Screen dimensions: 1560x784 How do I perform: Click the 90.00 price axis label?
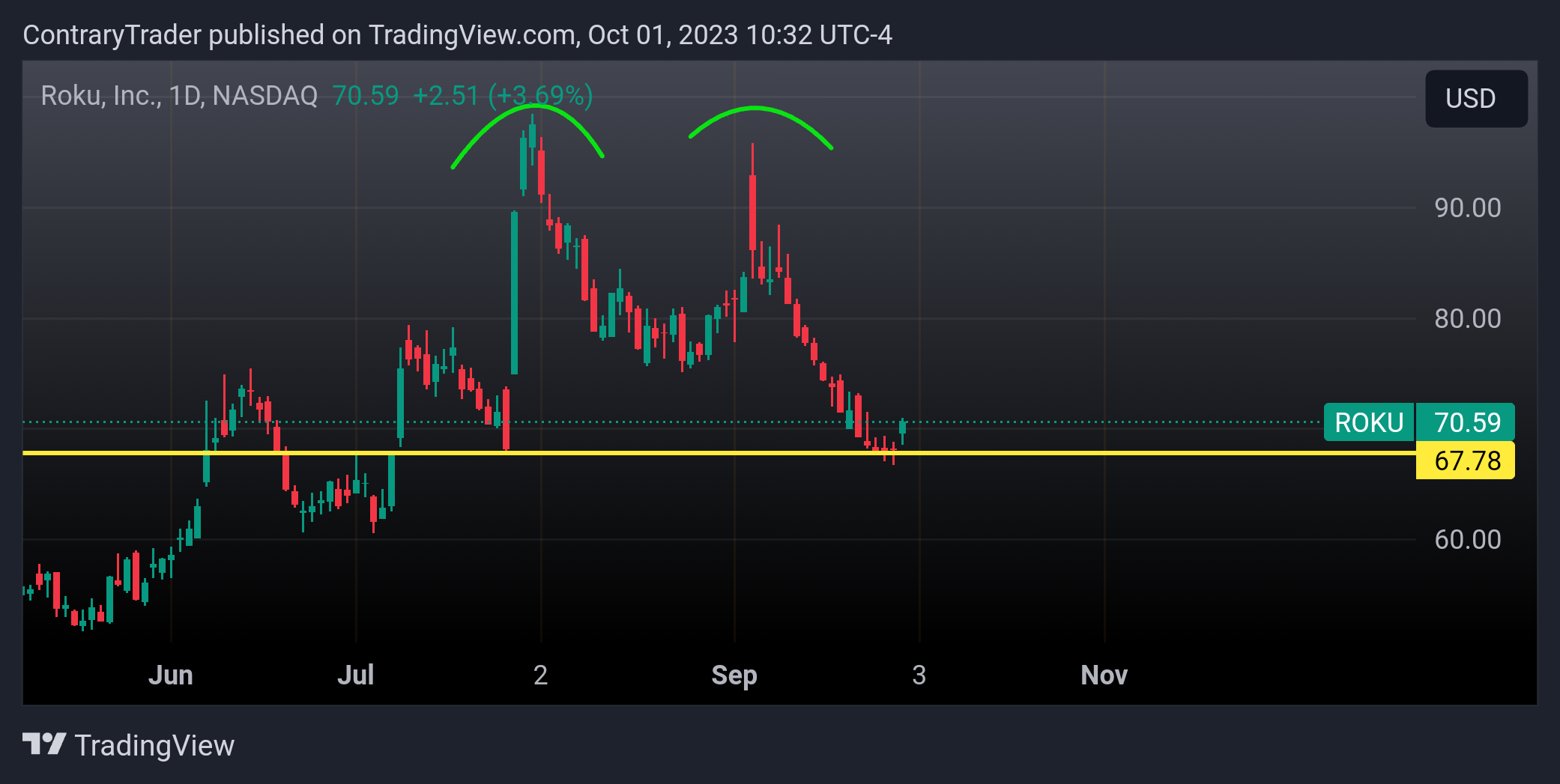coord(1467,208)
